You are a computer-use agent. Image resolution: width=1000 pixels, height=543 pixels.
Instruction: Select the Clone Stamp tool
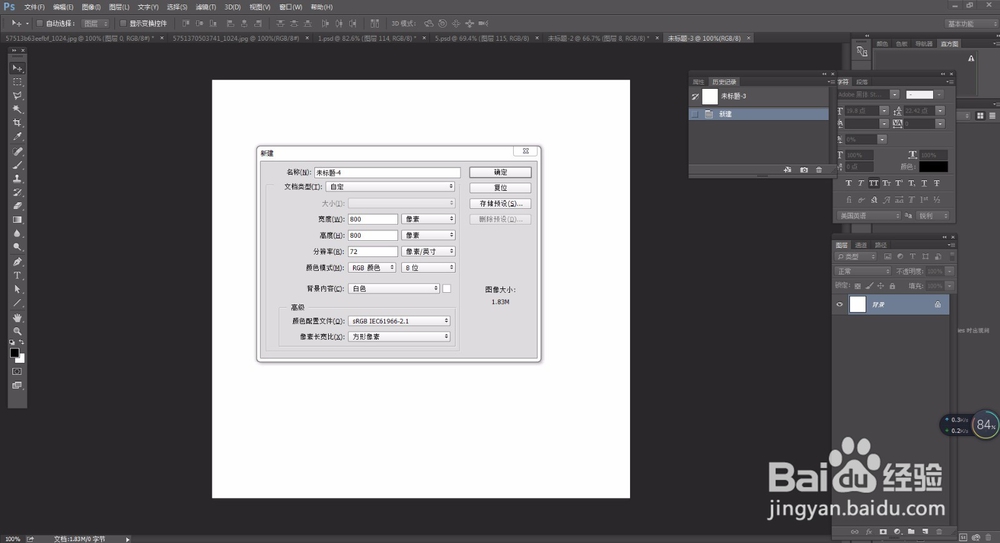(x=17, y=179)
